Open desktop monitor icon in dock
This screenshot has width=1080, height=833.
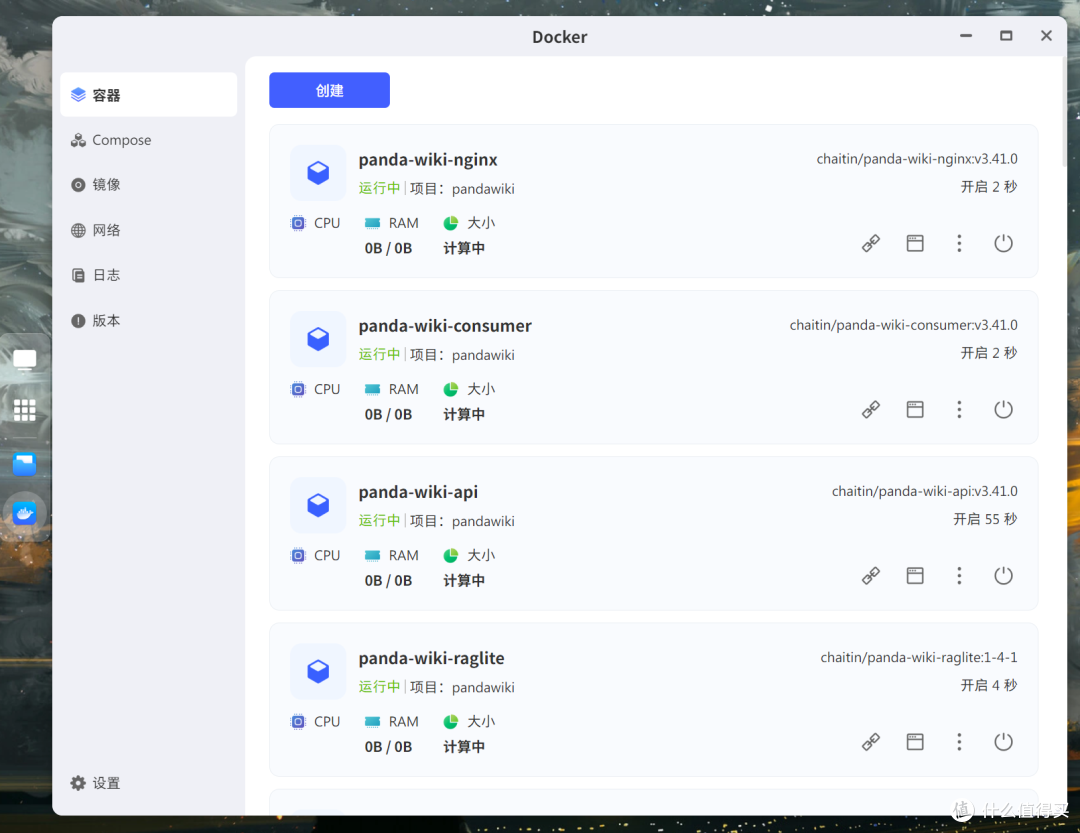point(25,360)
